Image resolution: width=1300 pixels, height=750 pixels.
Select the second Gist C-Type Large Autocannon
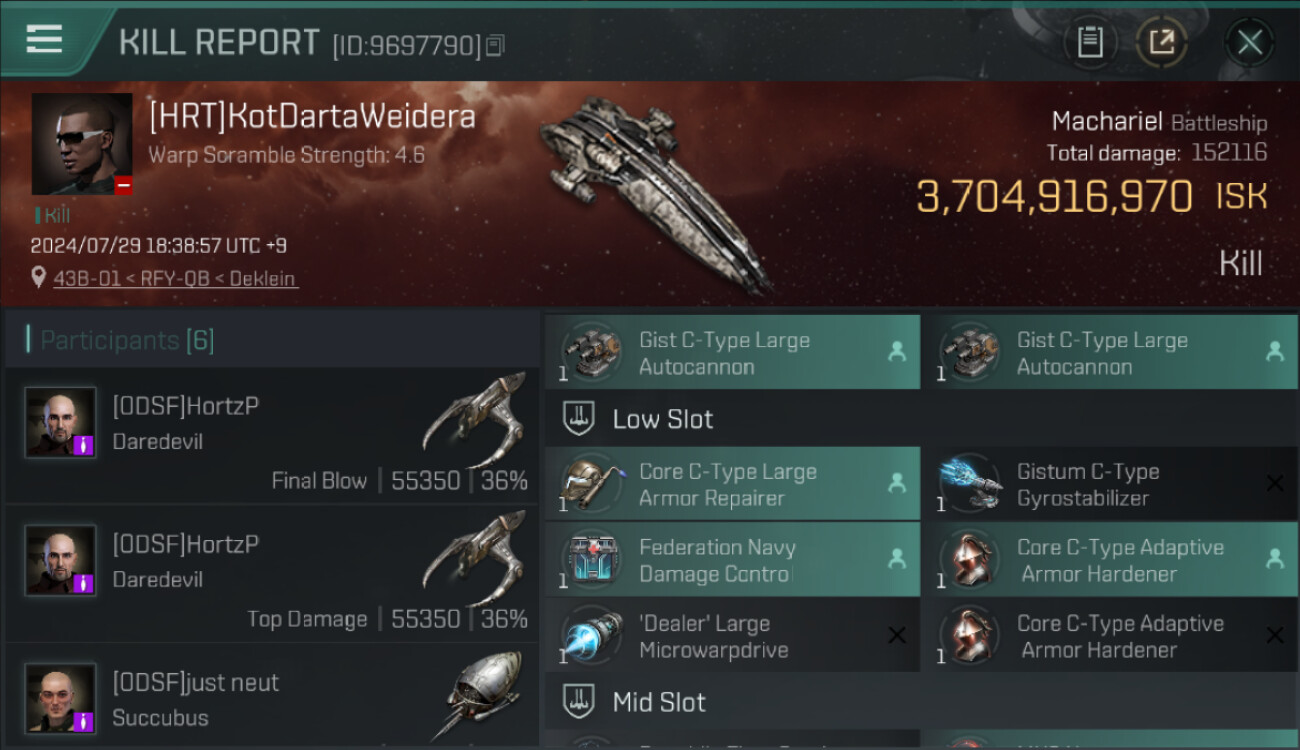click(x=1110, y=352)
